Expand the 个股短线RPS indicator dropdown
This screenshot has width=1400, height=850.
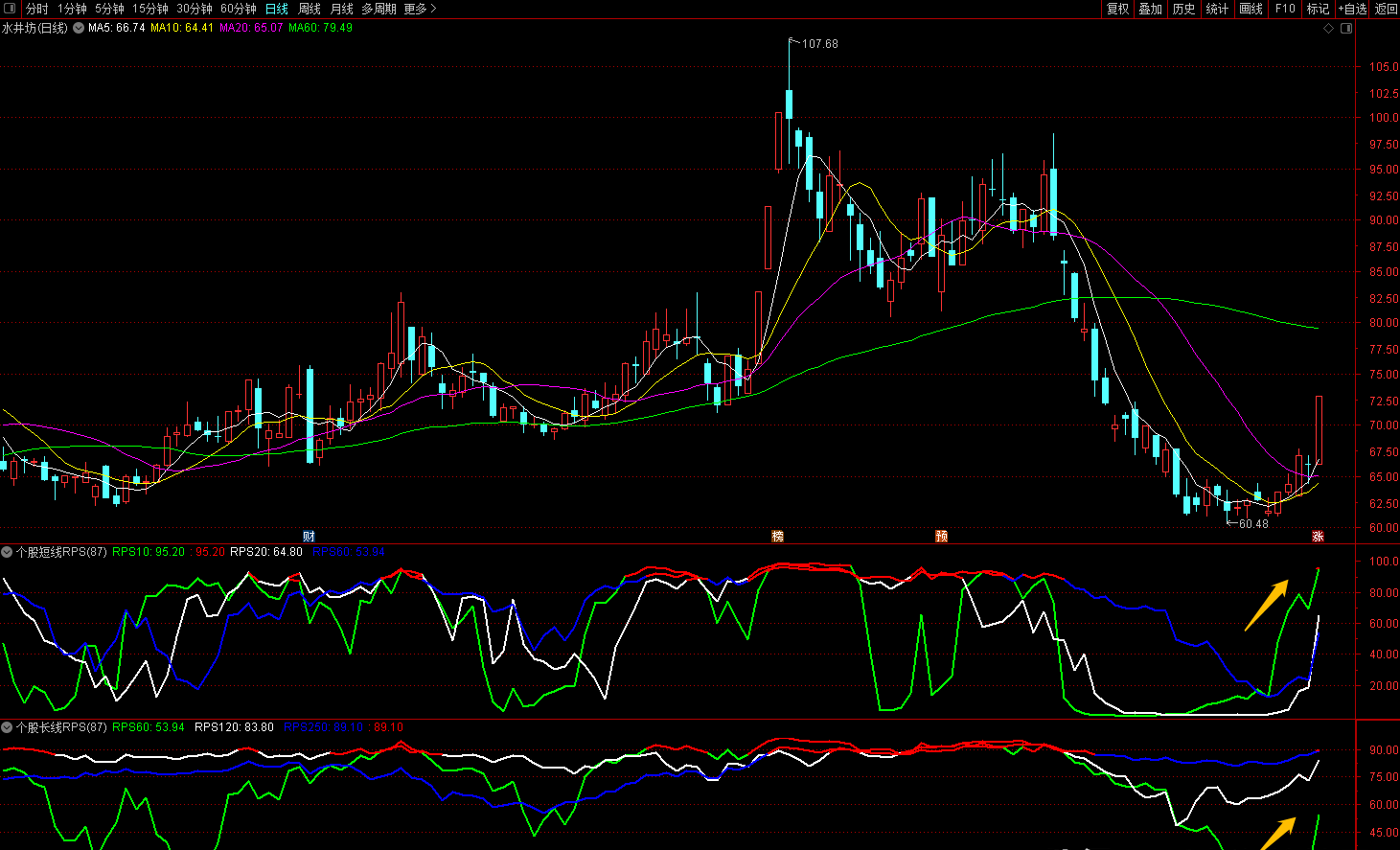(x=7, y=552)
